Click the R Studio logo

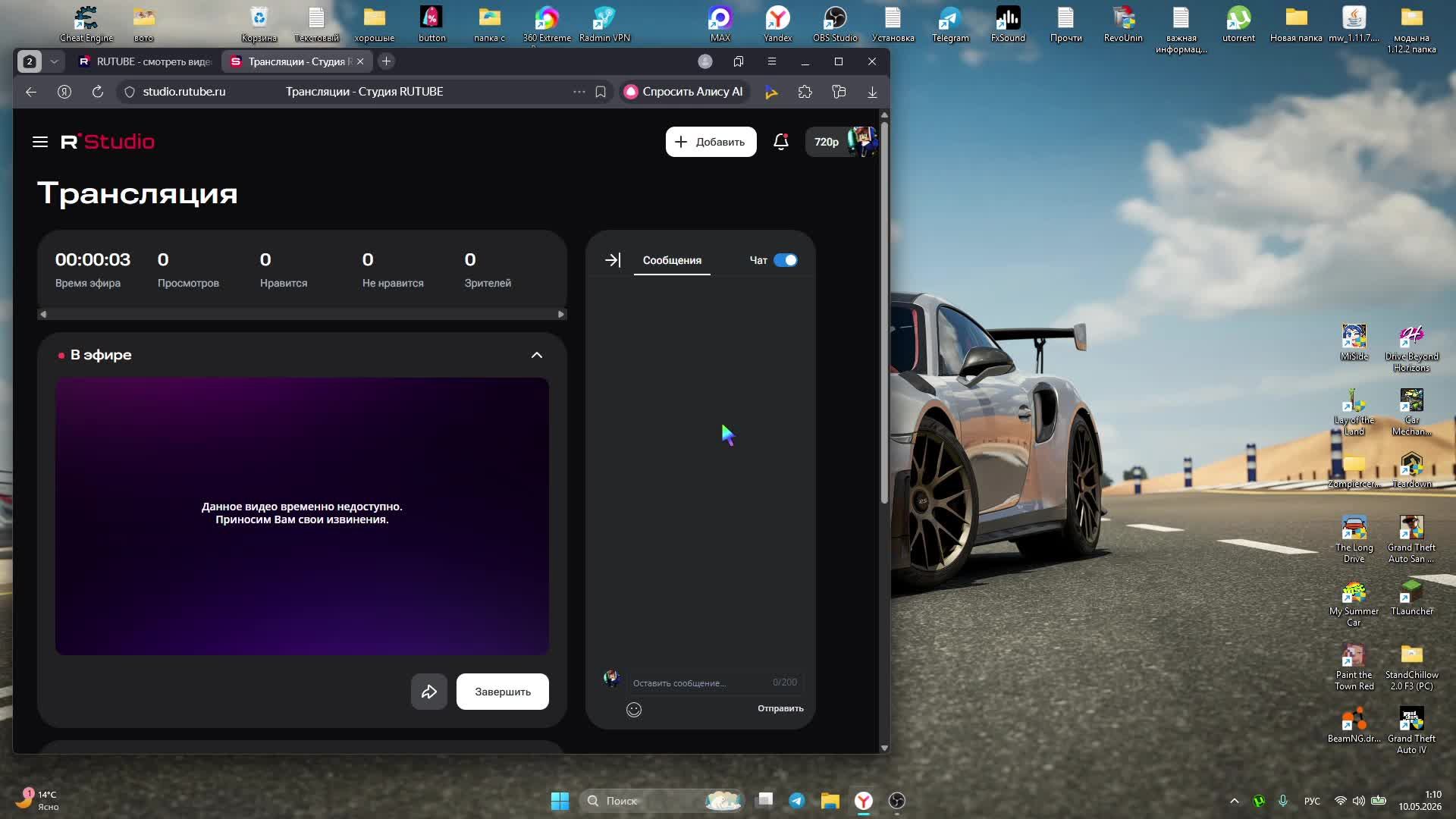108,142
